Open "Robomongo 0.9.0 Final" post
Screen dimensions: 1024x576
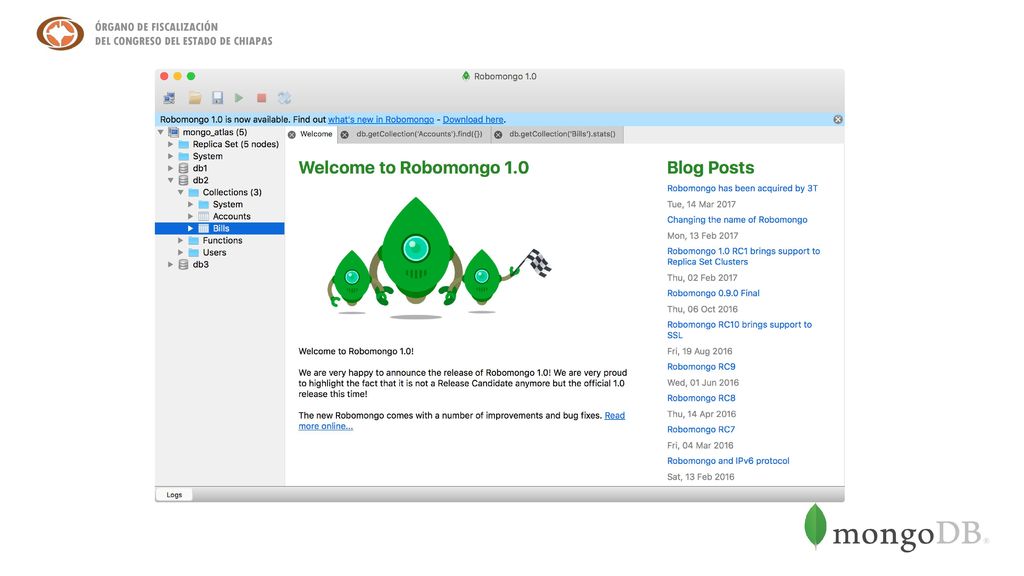[713, 293]
